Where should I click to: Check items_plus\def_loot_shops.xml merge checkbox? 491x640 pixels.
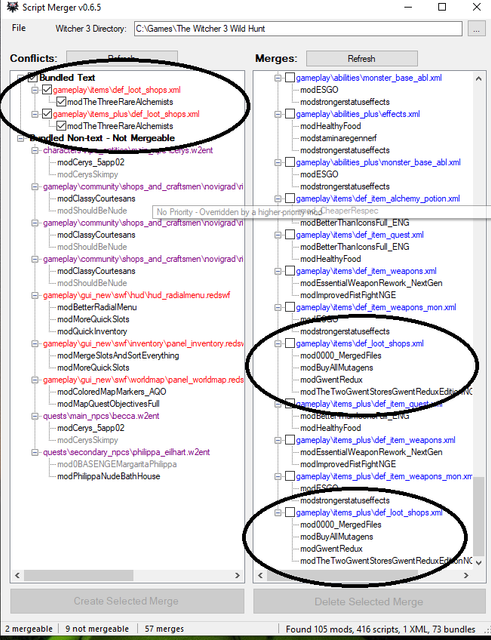[x=290, y=512]
